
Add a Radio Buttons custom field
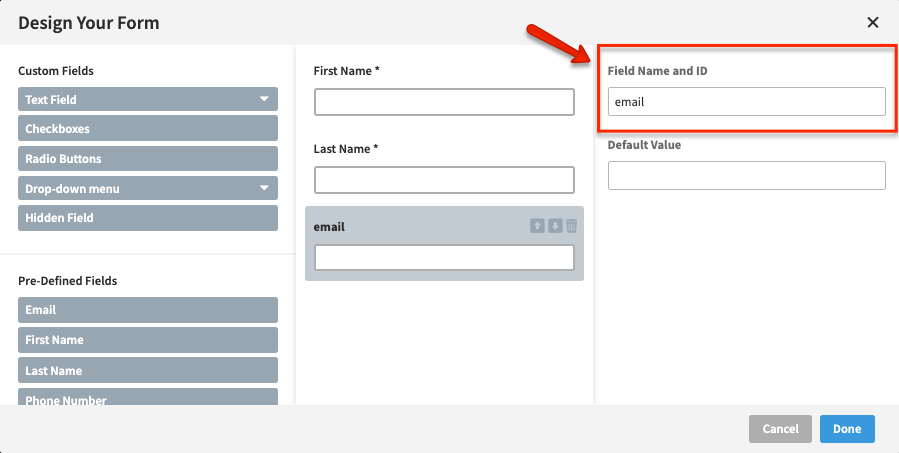point(147,159)
